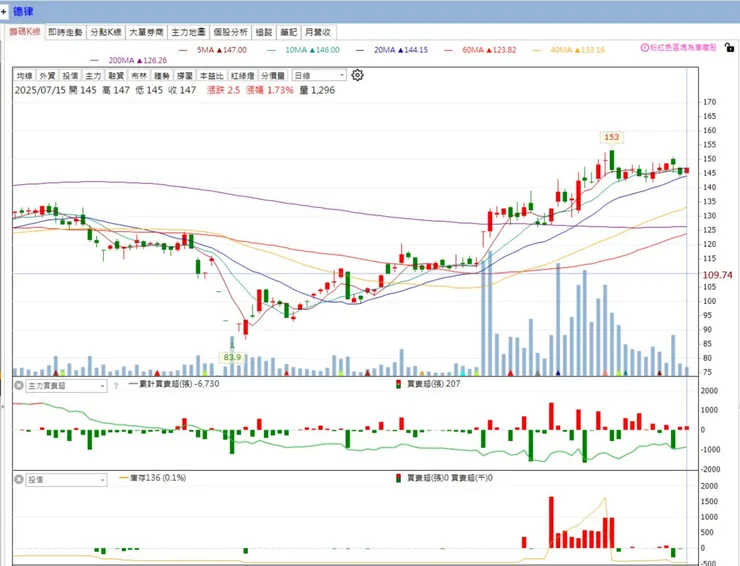Click the red-green icon beside 買賣超(張)0
Image resolution: width=740 pixels, height=566 pixels.
[x=398, y=478]
